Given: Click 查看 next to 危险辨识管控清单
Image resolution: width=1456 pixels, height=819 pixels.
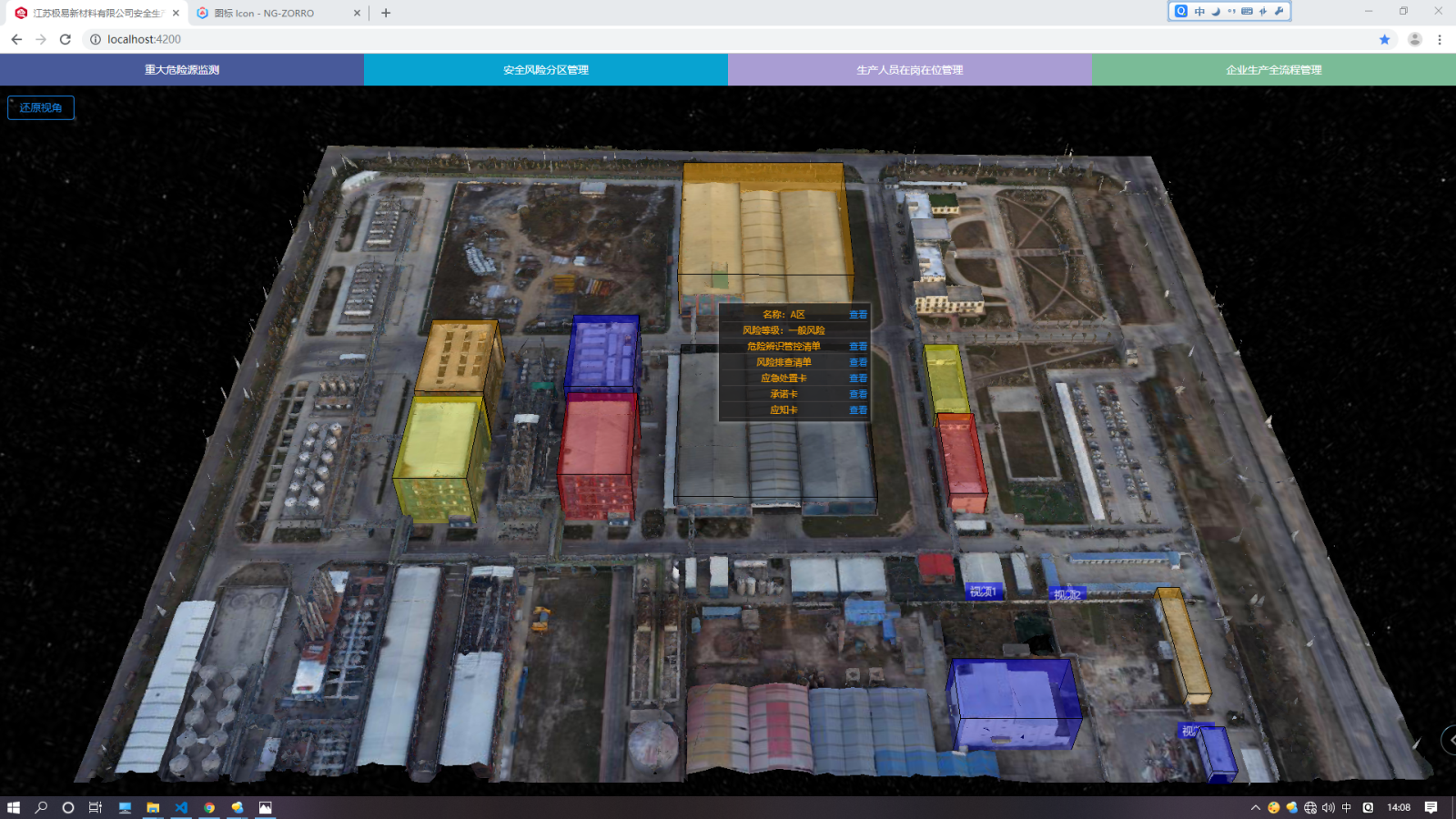Looking at the screenshot, I should coord(858,347).
